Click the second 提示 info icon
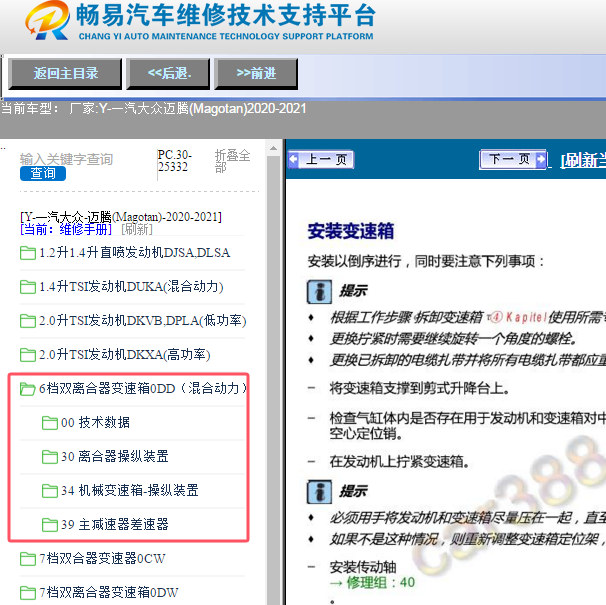The height and width of the screenshot is (605, 606). [x=319, y=492]
